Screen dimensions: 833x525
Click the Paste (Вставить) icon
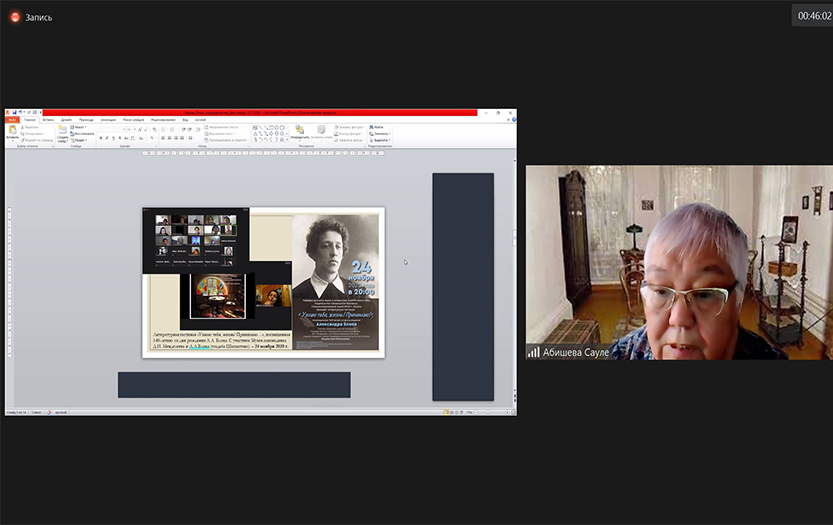(13, 131)
